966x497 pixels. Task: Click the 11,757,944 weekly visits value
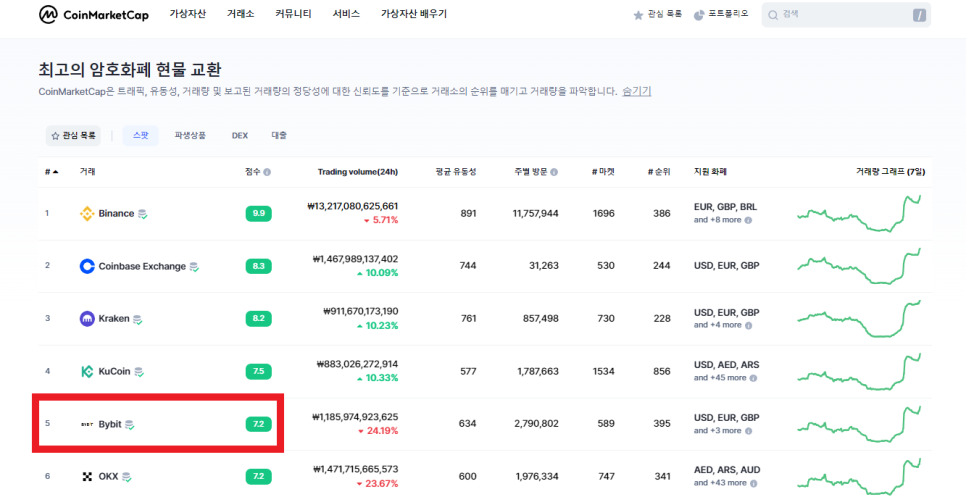coord(535,214)
